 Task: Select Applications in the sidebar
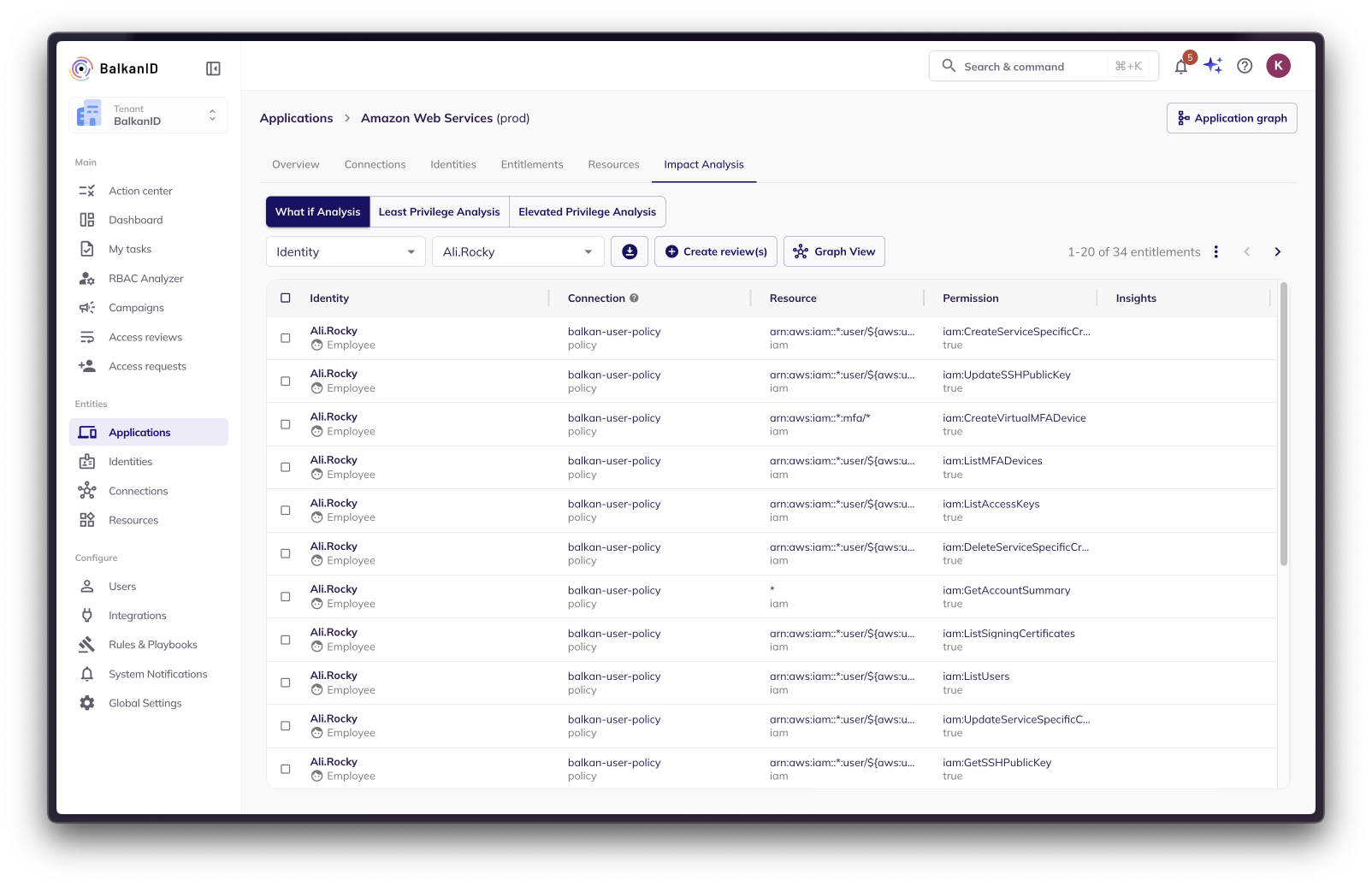coord(148,433)
